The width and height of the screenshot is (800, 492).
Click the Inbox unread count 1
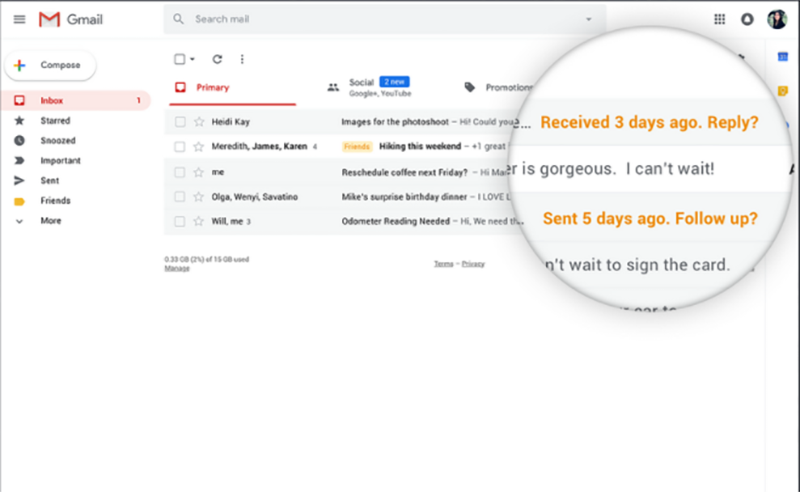tap(138, 101)
